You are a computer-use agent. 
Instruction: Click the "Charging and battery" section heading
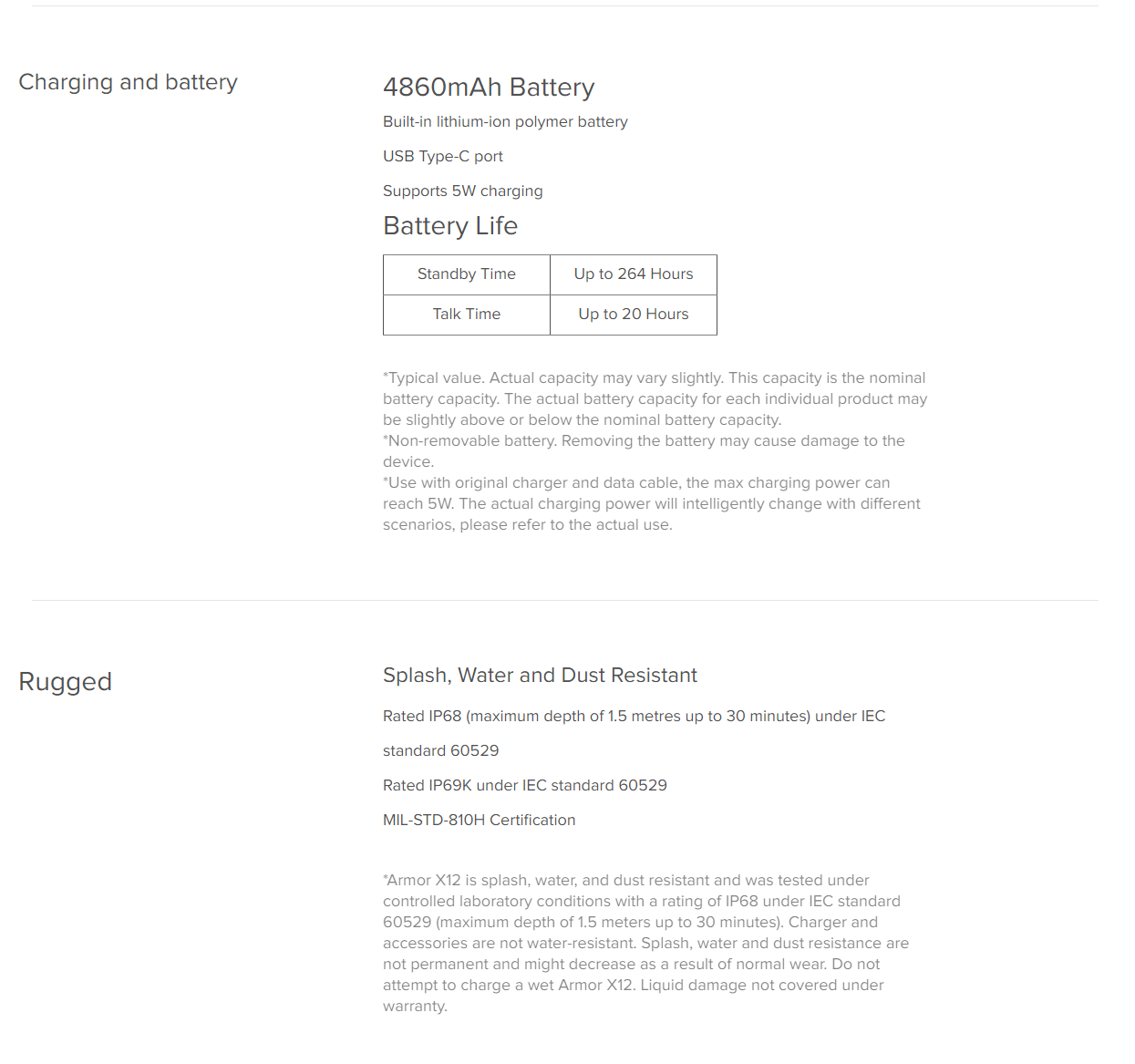pos(128,82)
